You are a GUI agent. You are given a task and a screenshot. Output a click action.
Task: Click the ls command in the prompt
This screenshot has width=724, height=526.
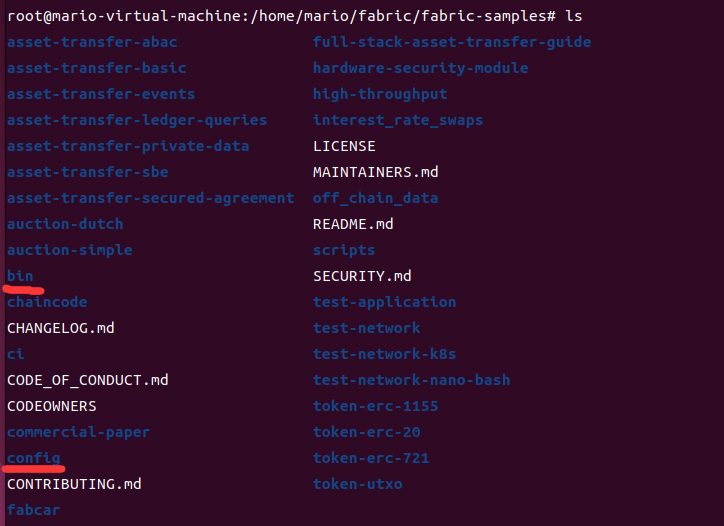[573, 17]
